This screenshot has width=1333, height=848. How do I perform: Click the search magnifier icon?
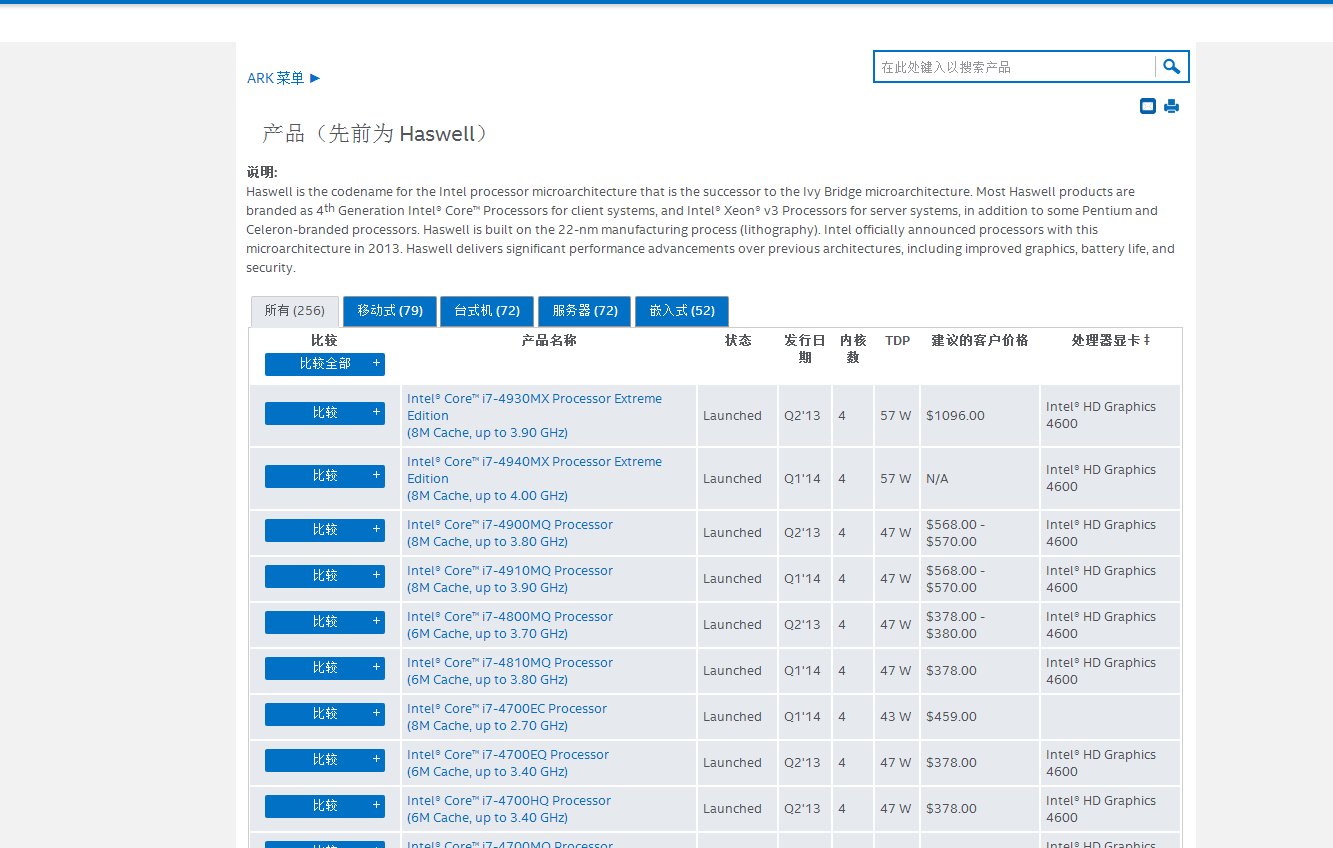(x=1171, y=67)
